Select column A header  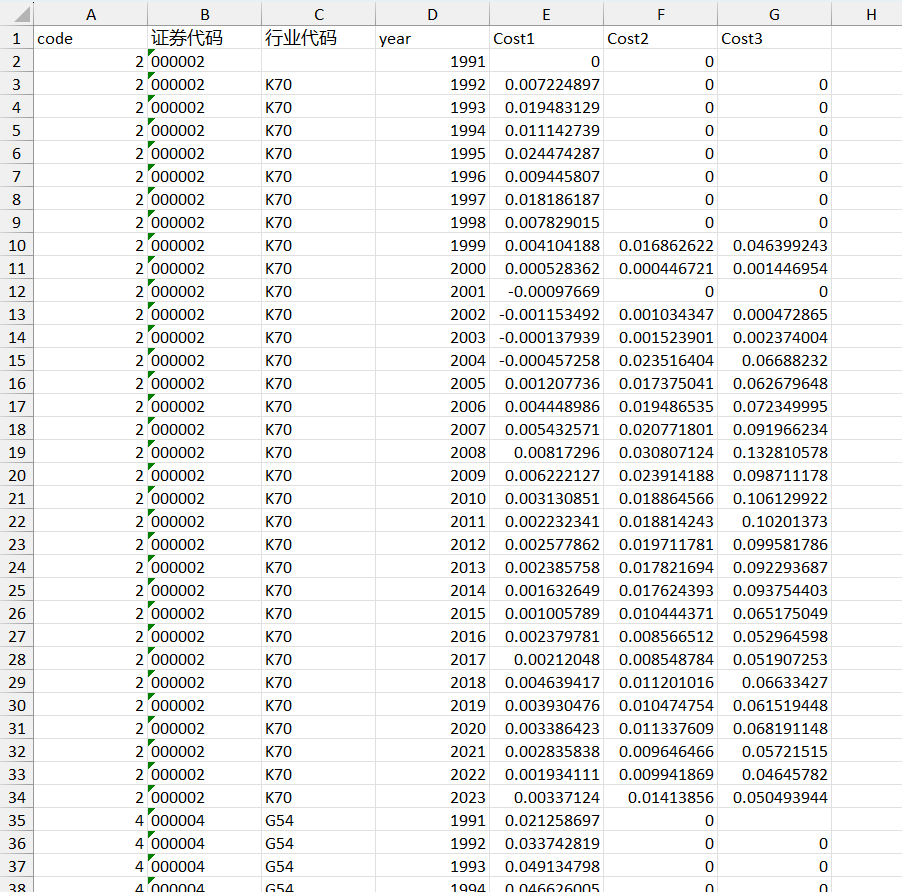point(90,14)
